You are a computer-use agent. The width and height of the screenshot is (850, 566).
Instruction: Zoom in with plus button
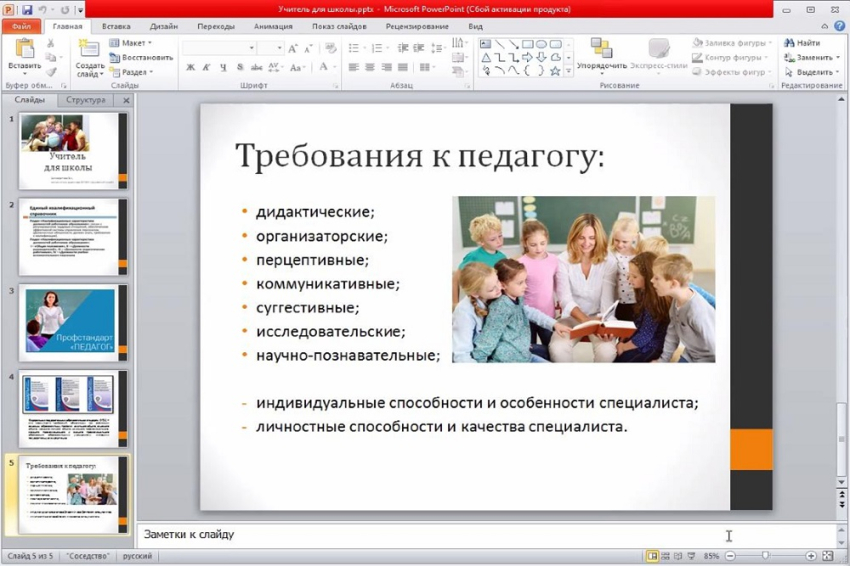coord(810,556)
